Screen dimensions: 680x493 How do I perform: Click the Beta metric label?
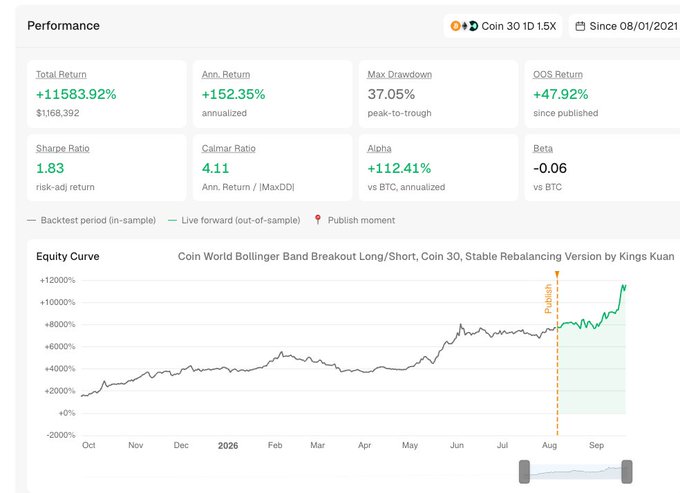pyautogui.click(x=543, y=148)
